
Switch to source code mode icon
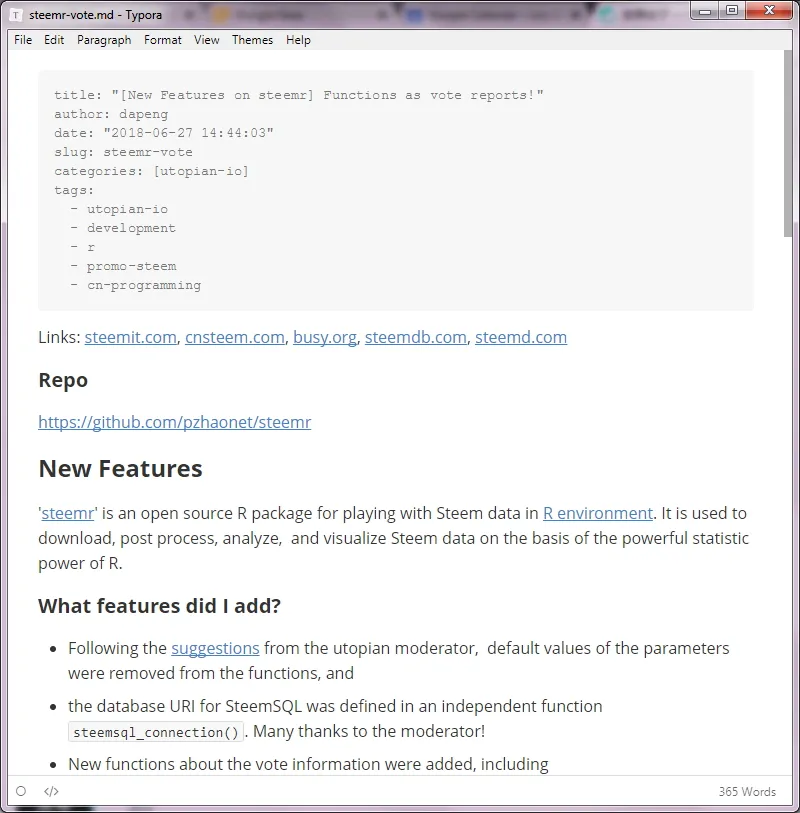tap(51, 791)
